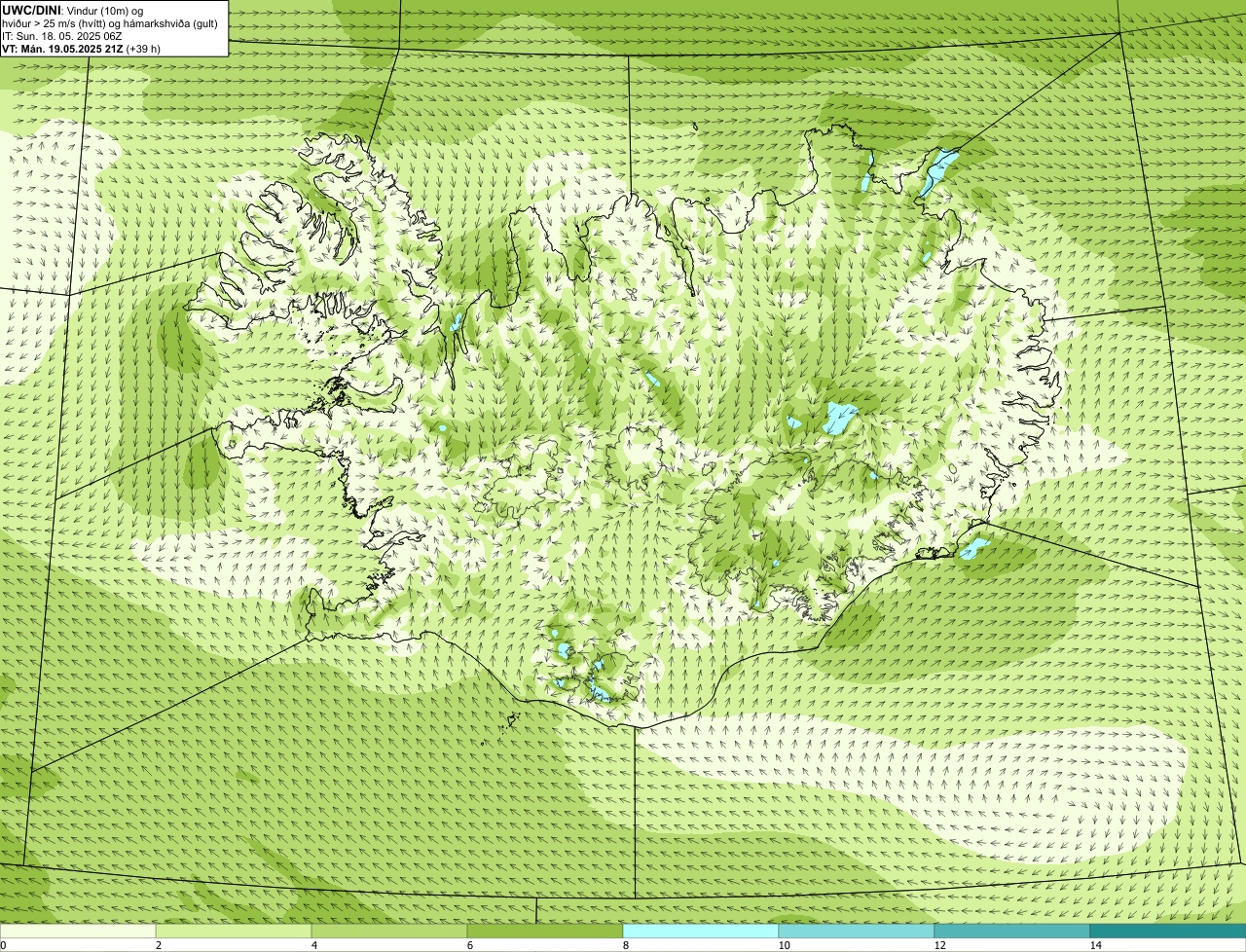Click the "IT: Sun. 18. 05. 2025 06Z" line
1246x952 pixels.
62,35
